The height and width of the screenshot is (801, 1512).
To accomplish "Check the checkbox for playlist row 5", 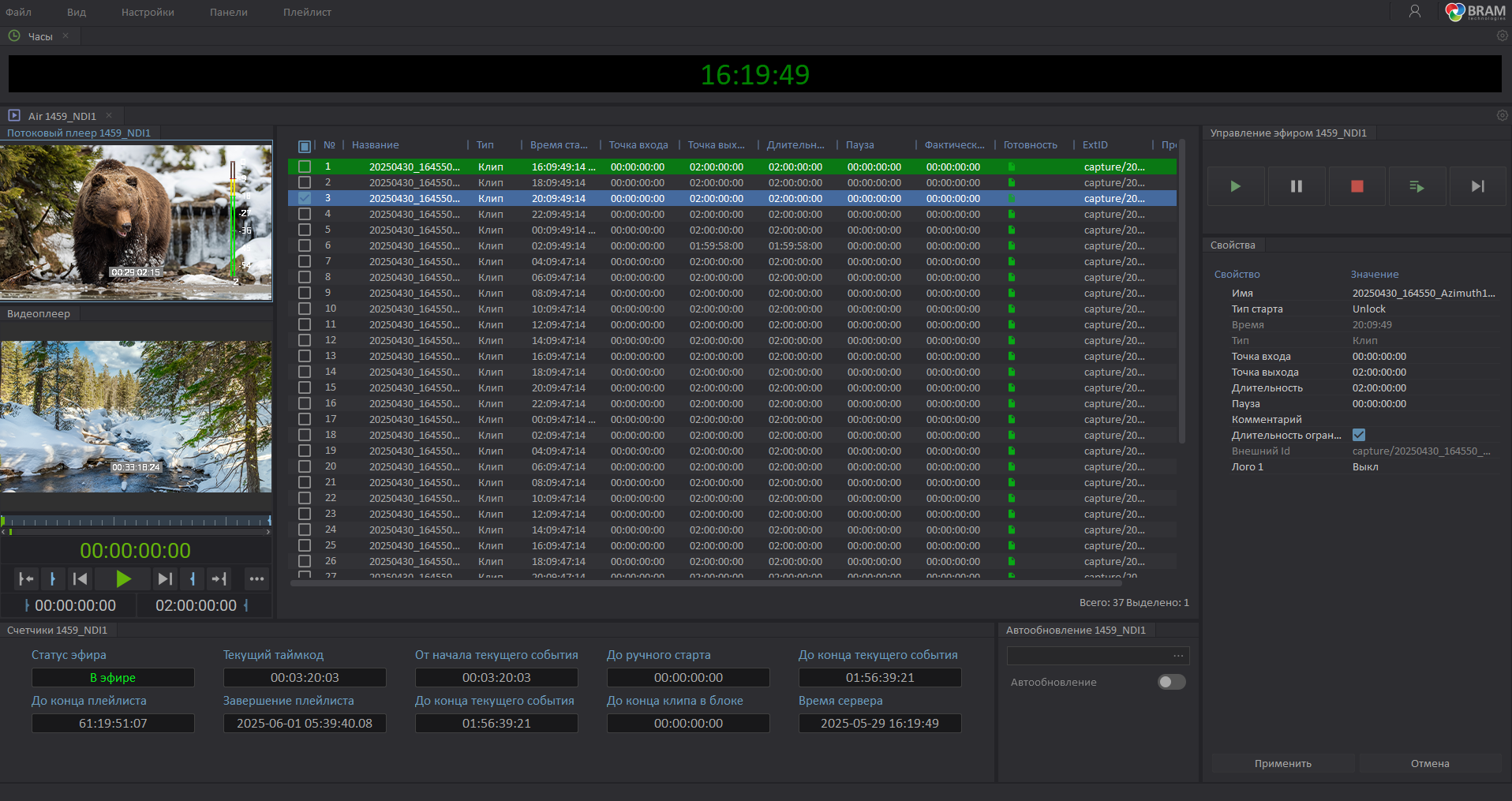I will pos(305,230).
